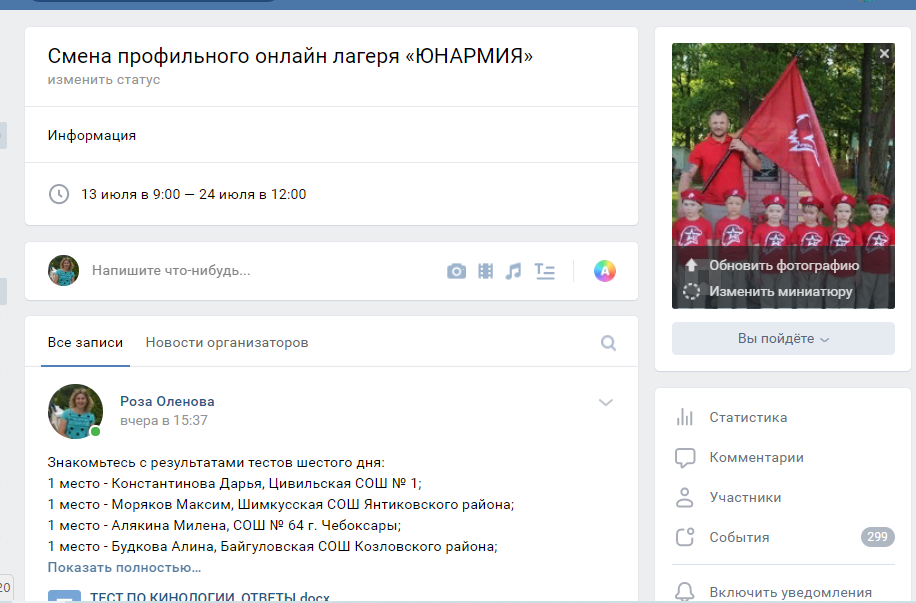Close the event photo with X icon
916x603 pixels.
pos(884,54)
